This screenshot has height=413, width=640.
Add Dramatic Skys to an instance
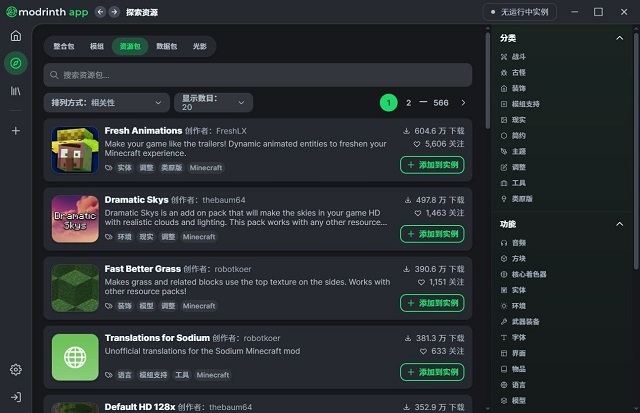point(432,234)
